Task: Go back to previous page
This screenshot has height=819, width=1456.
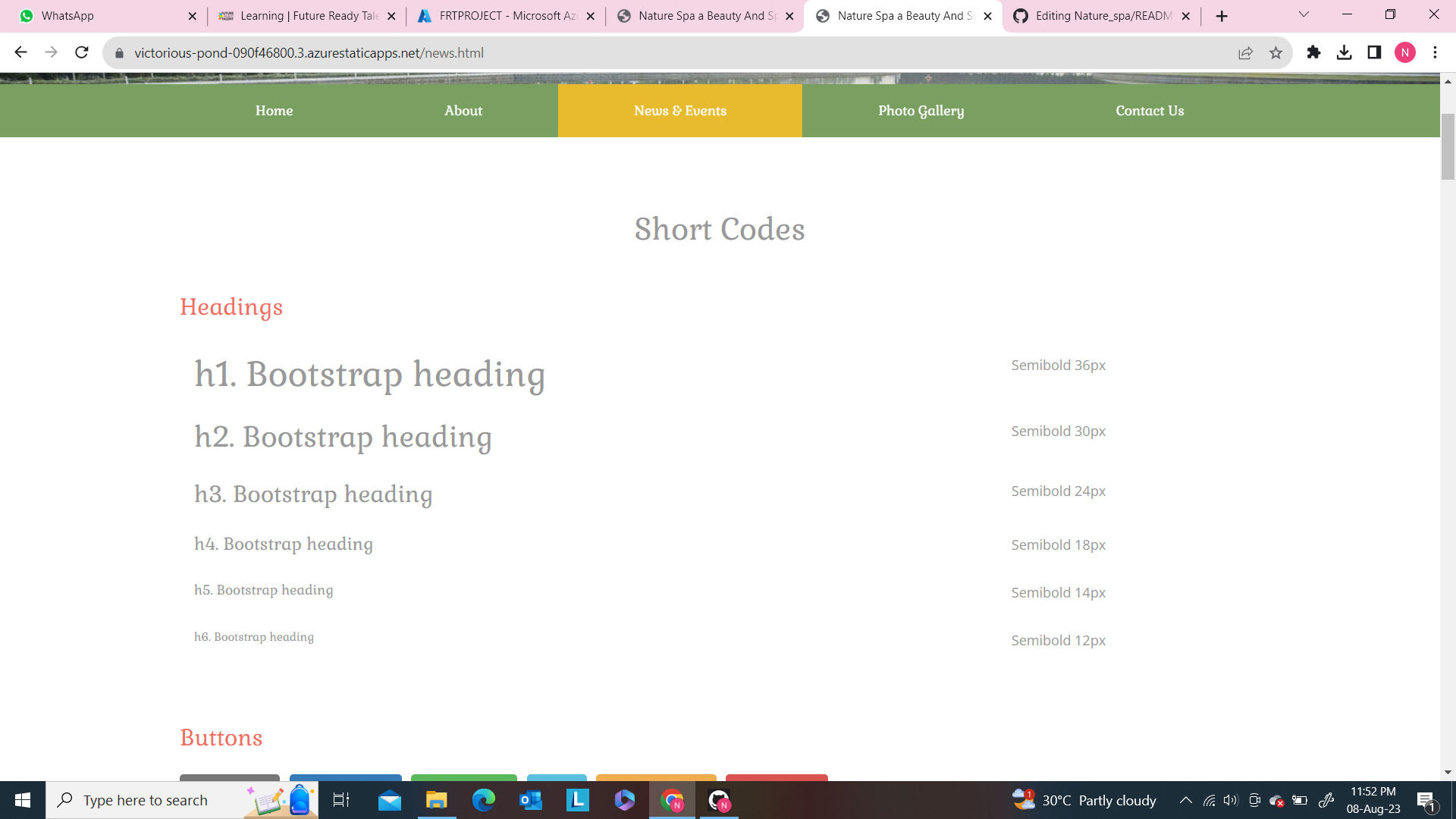Action: [x=20, y=52]
